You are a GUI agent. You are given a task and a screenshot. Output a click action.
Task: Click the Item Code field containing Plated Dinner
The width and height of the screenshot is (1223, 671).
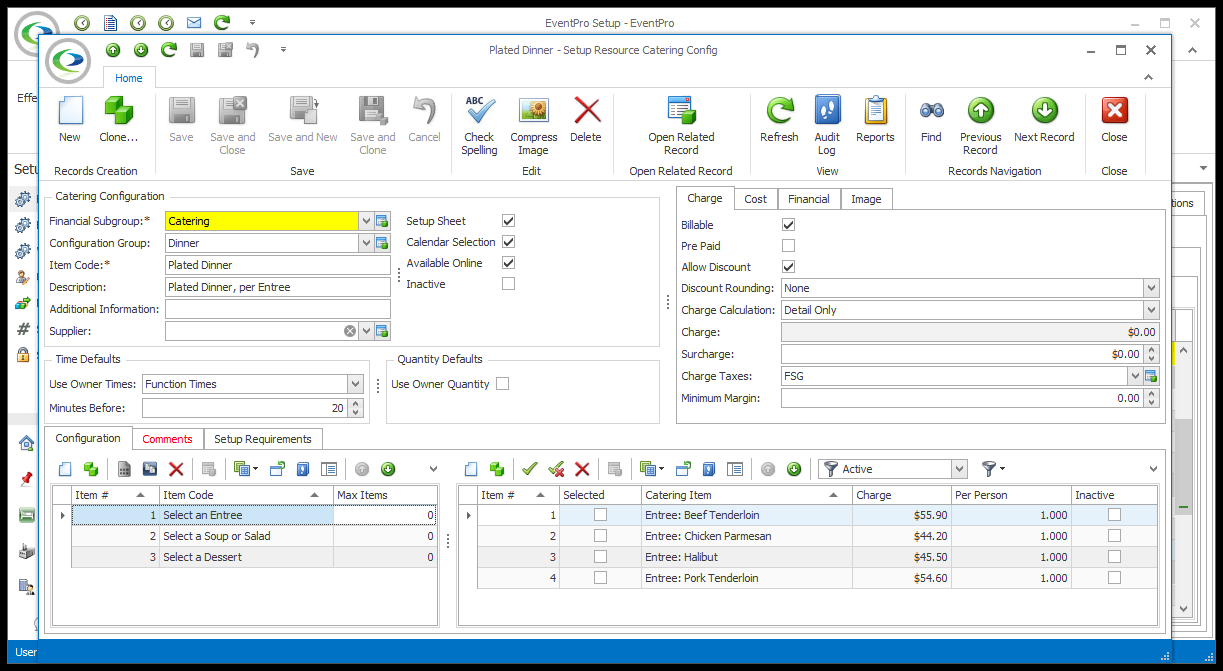pos(278,265)
